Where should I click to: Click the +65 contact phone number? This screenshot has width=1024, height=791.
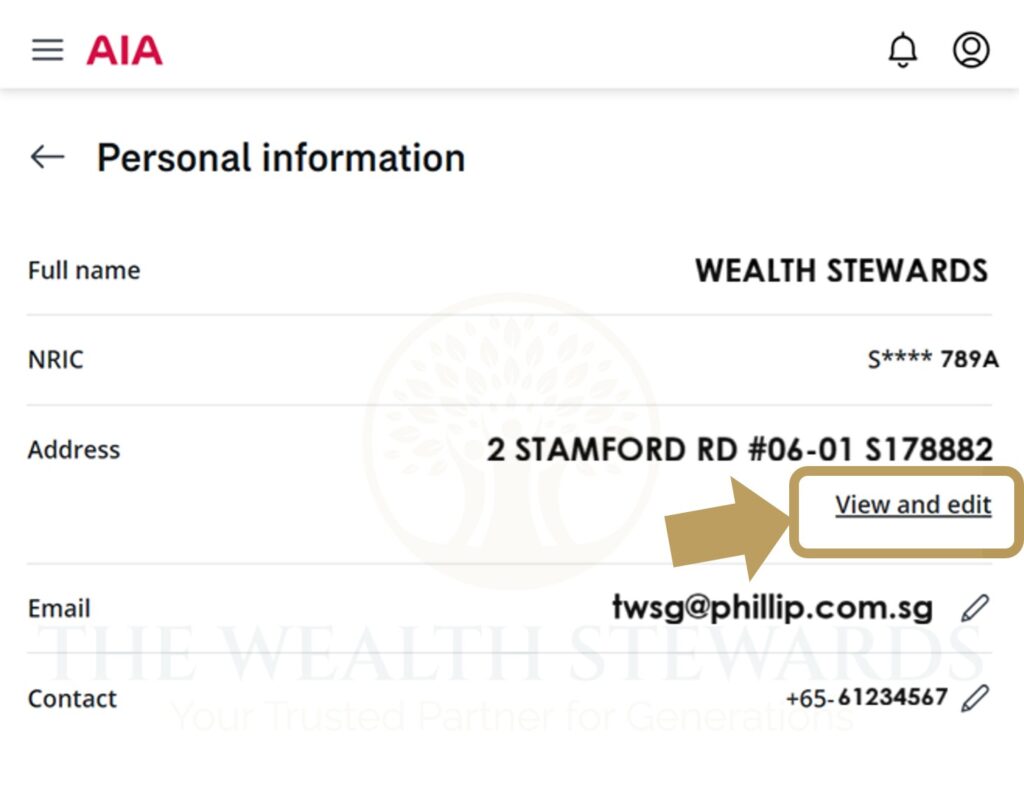coord(866,697)
